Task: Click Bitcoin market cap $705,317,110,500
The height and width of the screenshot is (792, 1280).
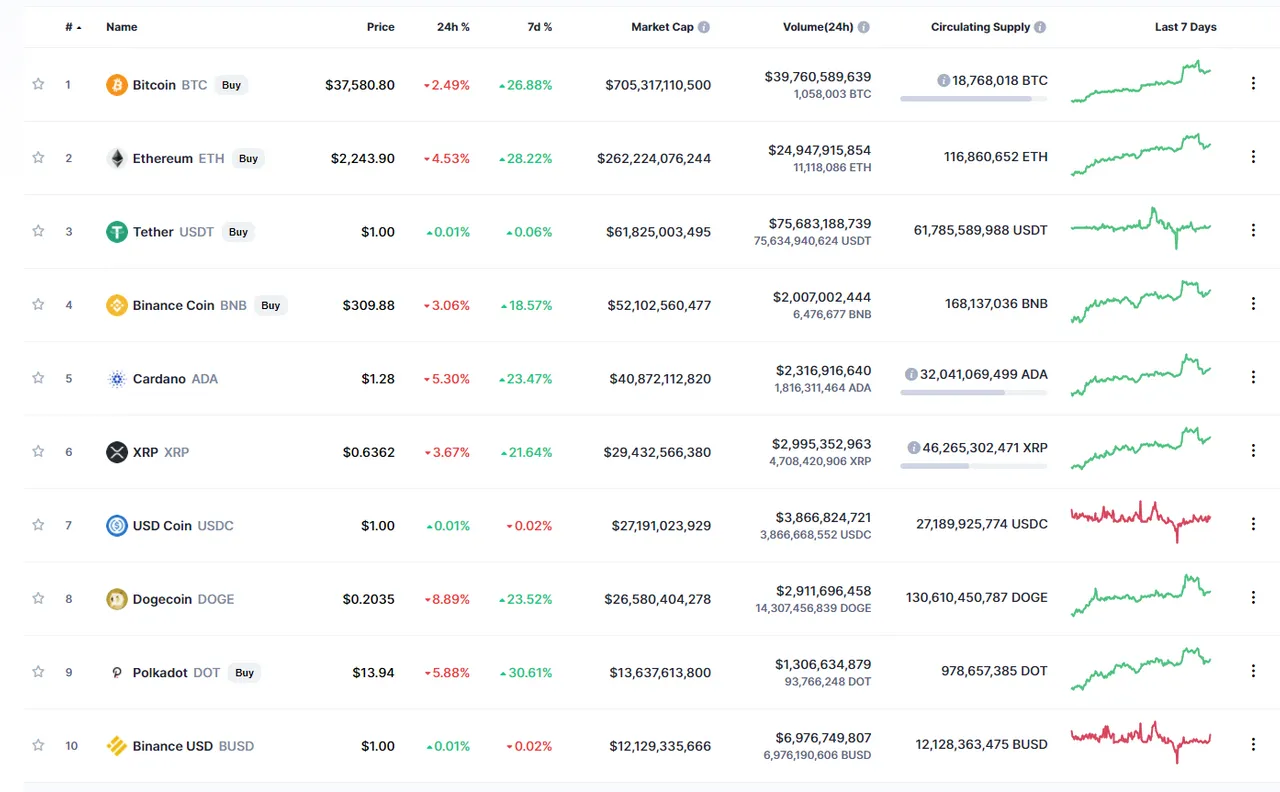Action: (658, 85)
